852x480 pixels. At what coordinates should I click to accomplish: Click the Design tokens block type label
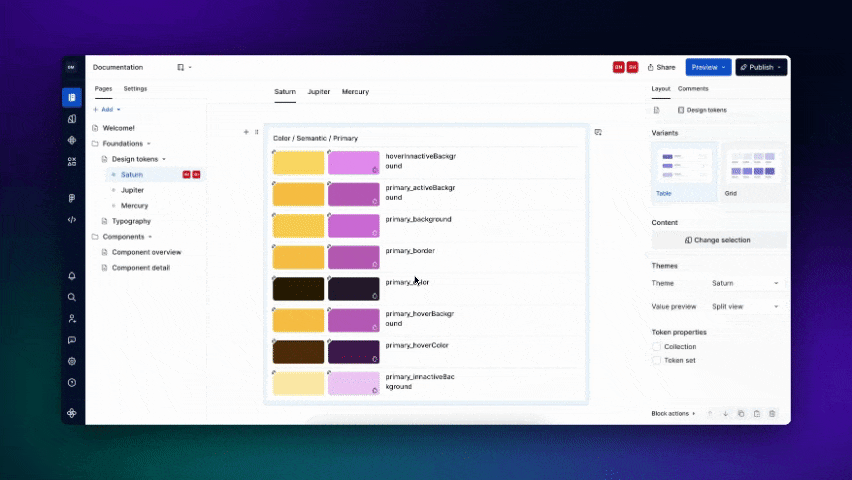(x=702, y=110)
